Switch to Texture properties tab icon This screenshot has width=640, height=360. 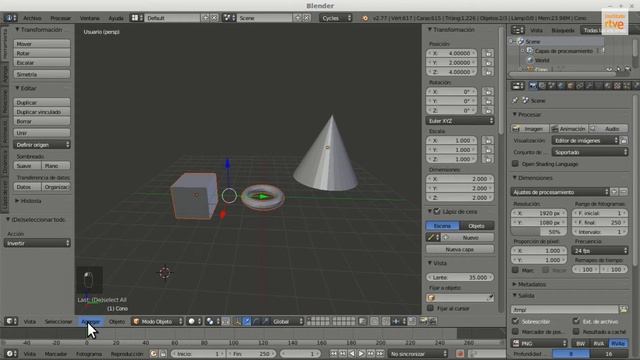[x=617, y=86]
